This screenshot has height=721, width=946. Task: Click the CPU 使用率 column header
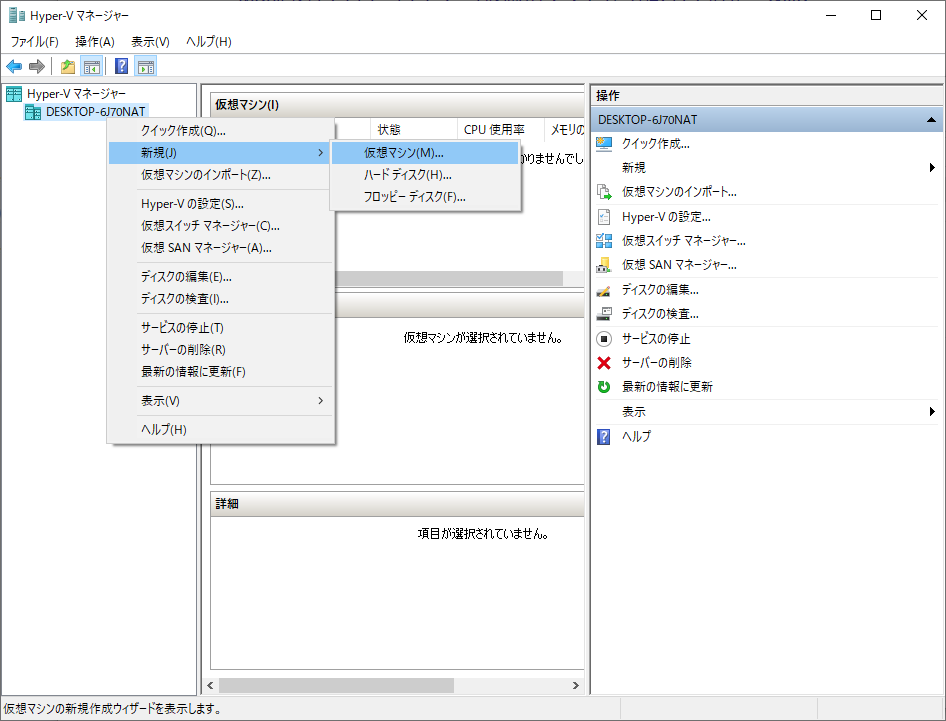point(501,130)
